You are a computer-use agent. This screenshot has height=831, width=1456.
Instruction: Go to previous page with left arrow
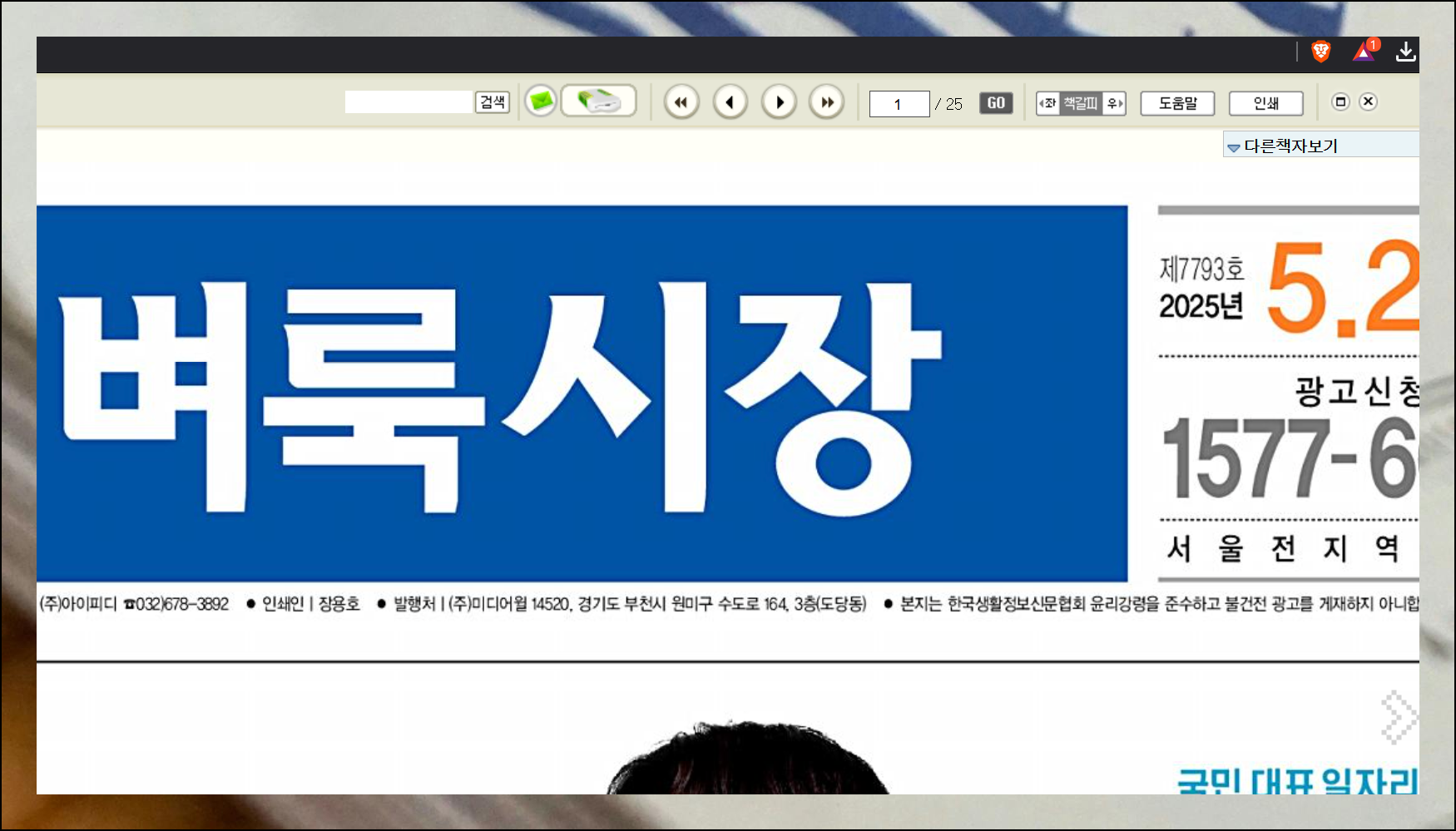coord(730,102)
